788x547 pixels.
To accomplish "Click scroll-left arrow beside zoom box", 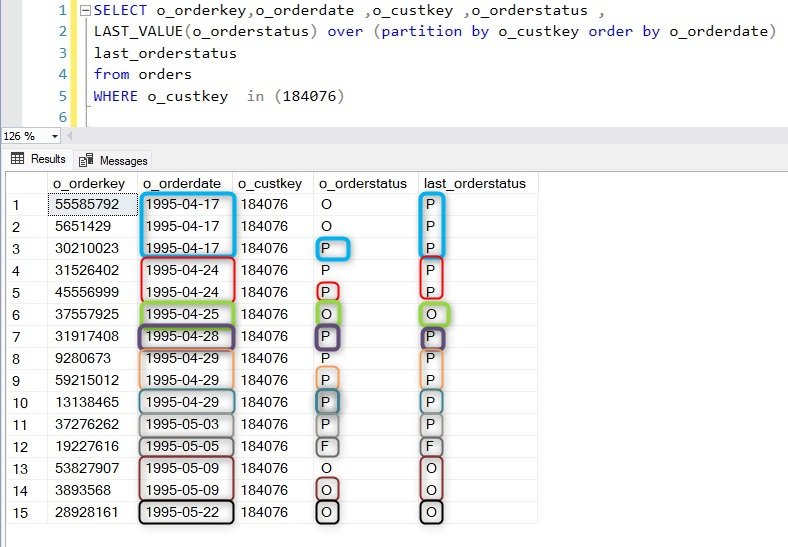I will click(69, 136).
